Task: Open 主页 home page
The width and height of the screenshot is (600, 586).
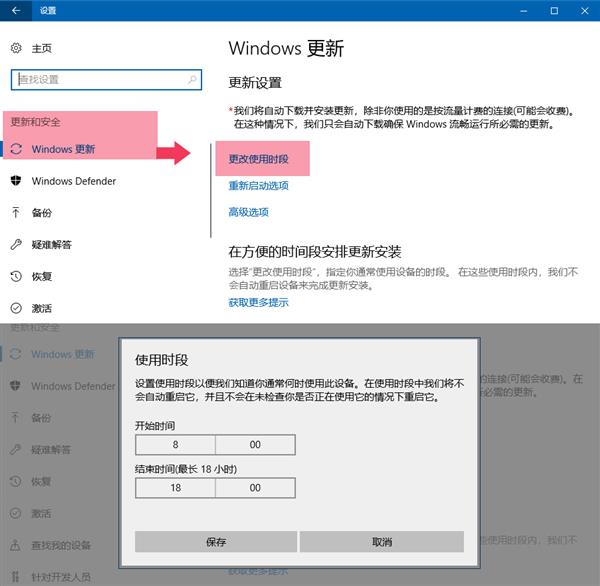Action: [x=41, y=49]
